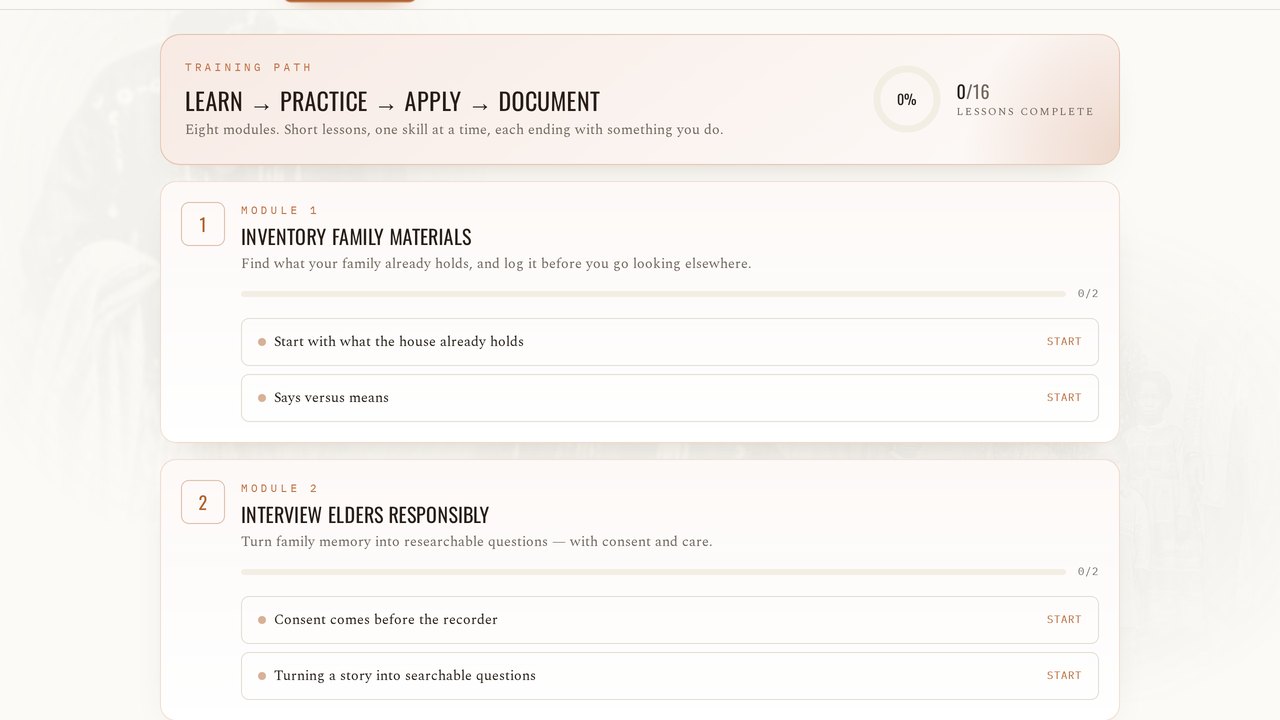Click START on "Says versus means" lesson

pos(1064,398)
